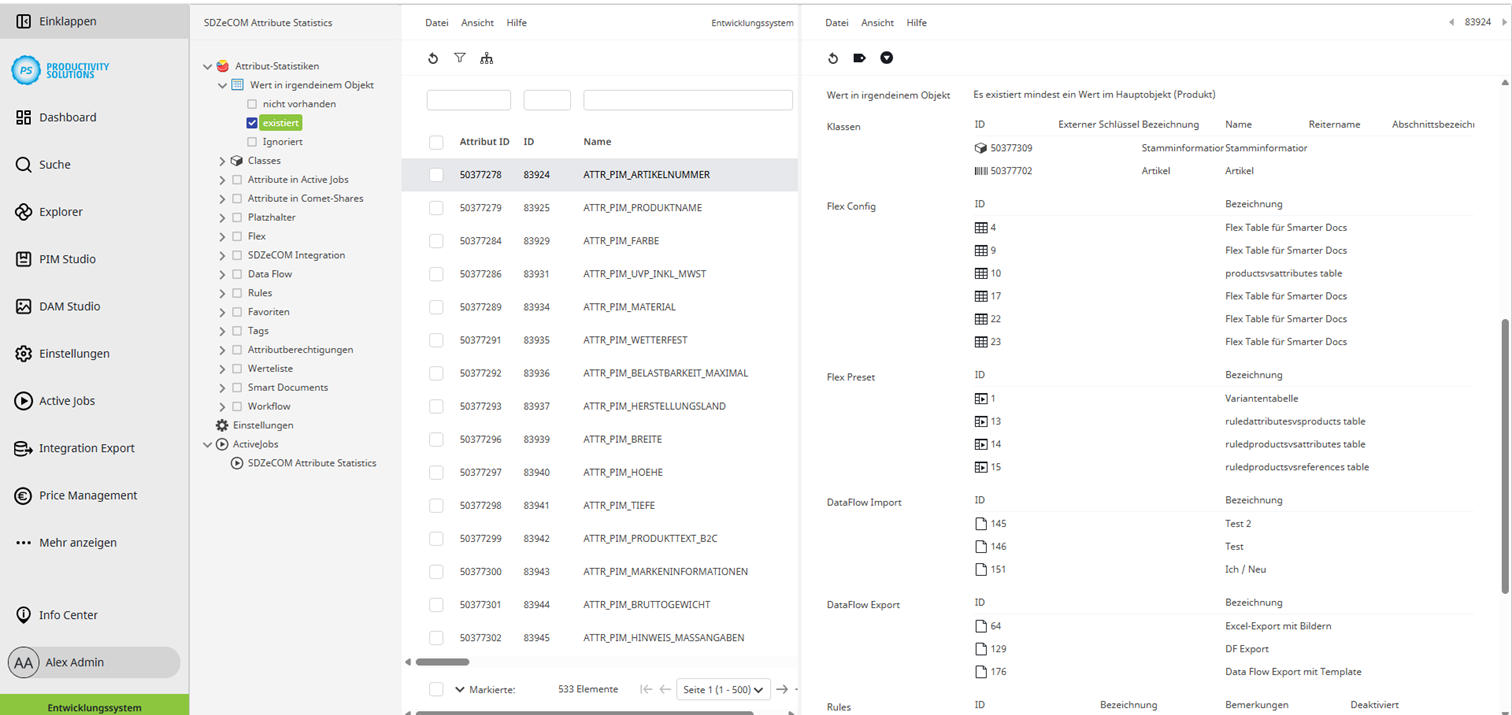Open the Ansicht menu
The height and width of the screenshot is (715, 1512).
477,22
